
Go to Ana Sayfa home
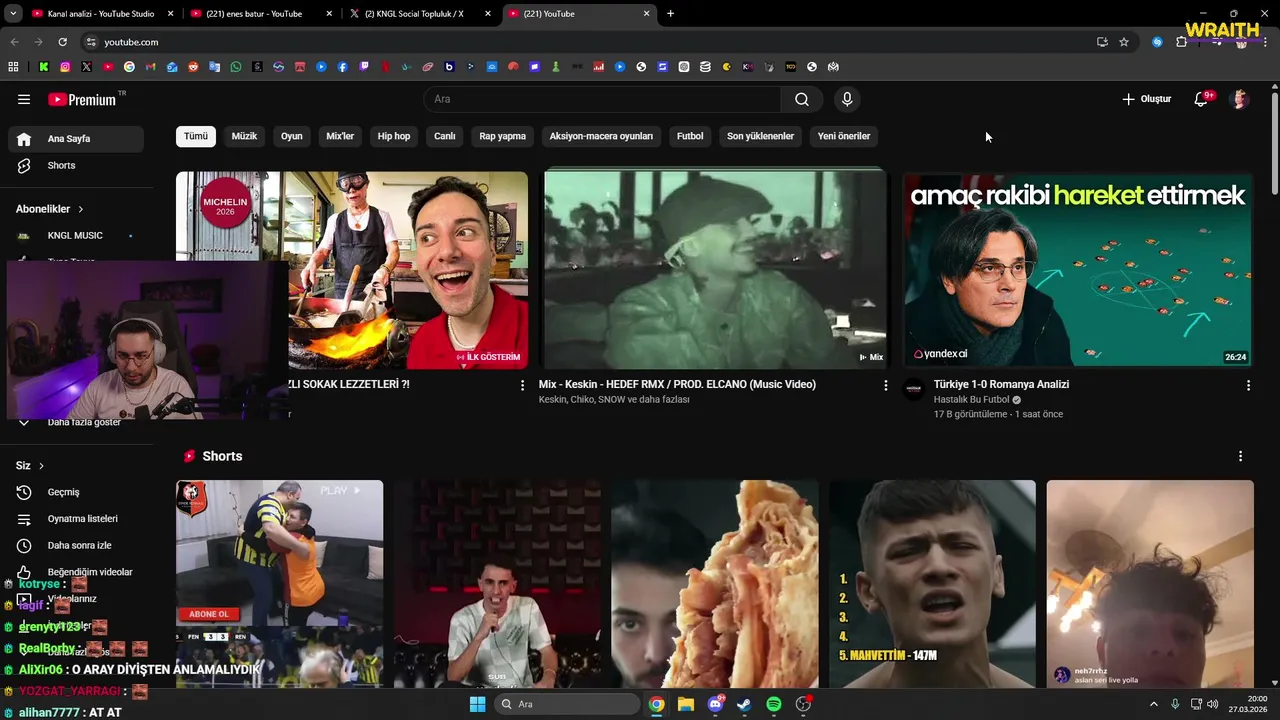click(x=76, y=139)
